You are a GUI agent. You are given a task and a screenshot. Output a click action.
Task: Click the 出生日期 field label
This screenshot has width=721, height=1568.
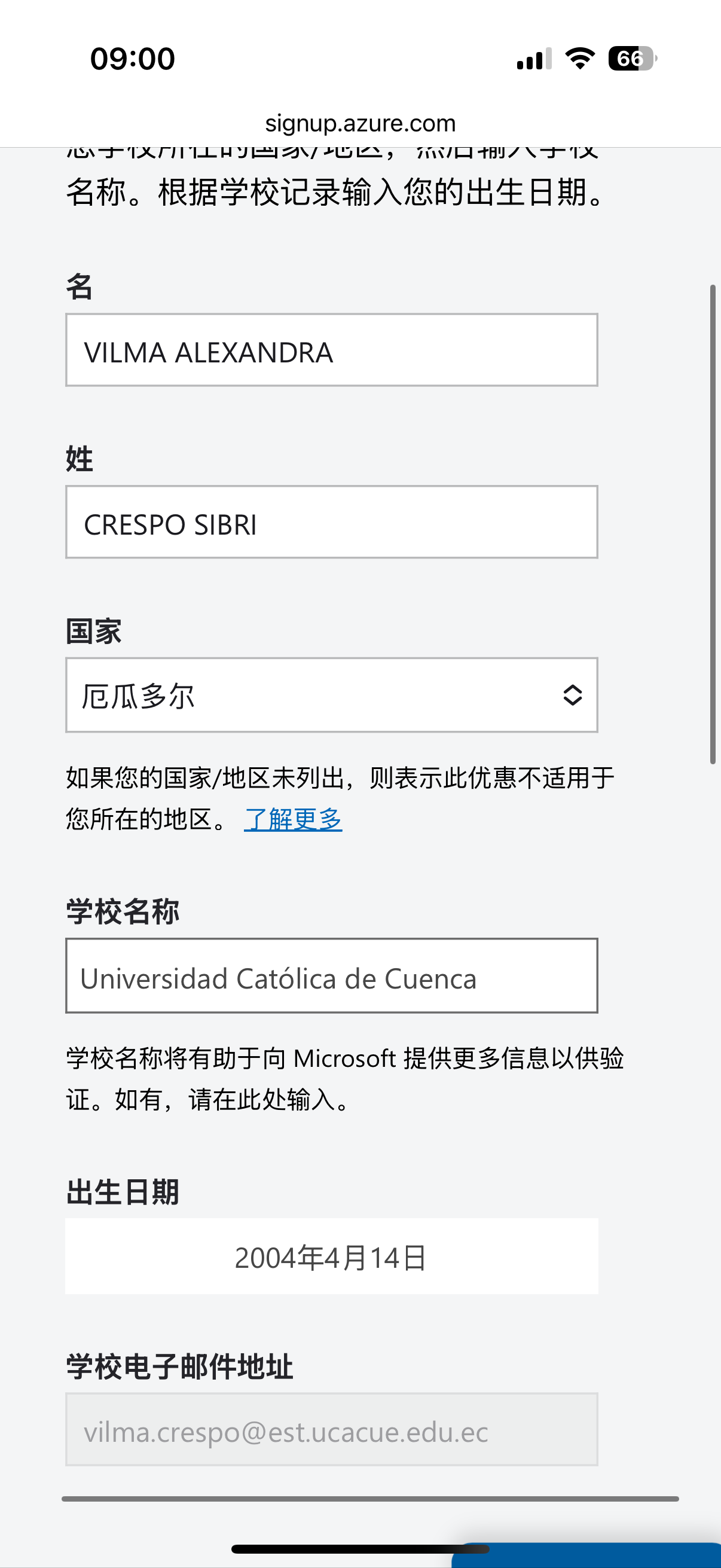tap(123, 1192)
